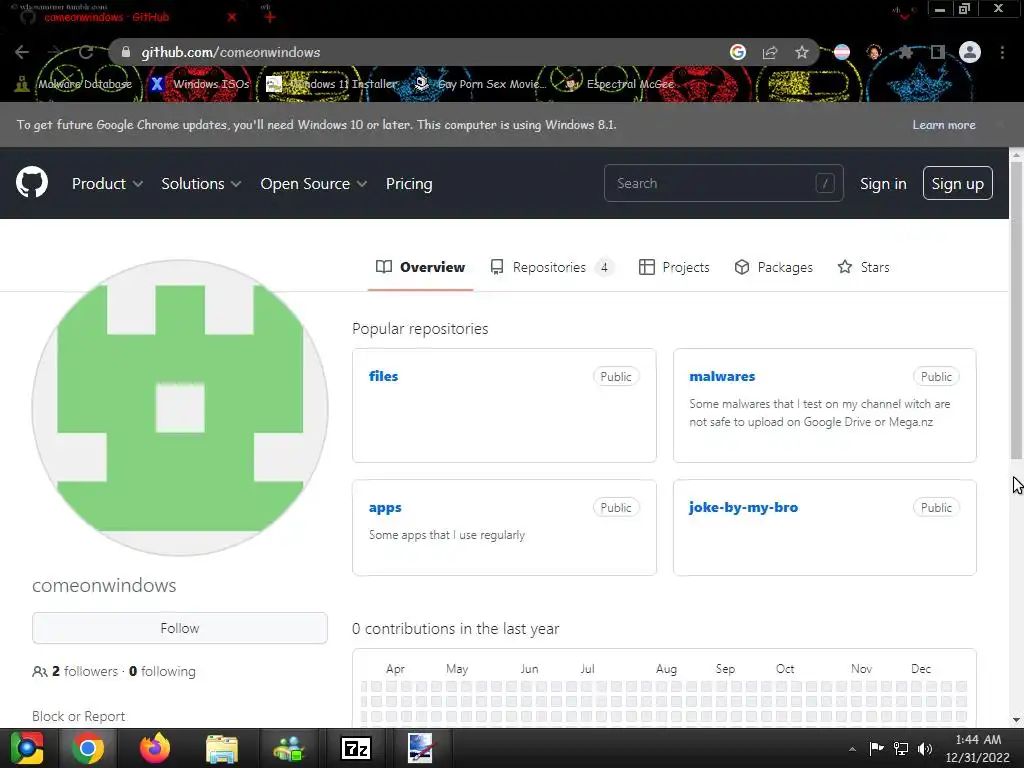Image resolution: width=1024 pixels, height=768 pixels.
Task: Focus the GitHub Search field
Action: click(724, 184)
